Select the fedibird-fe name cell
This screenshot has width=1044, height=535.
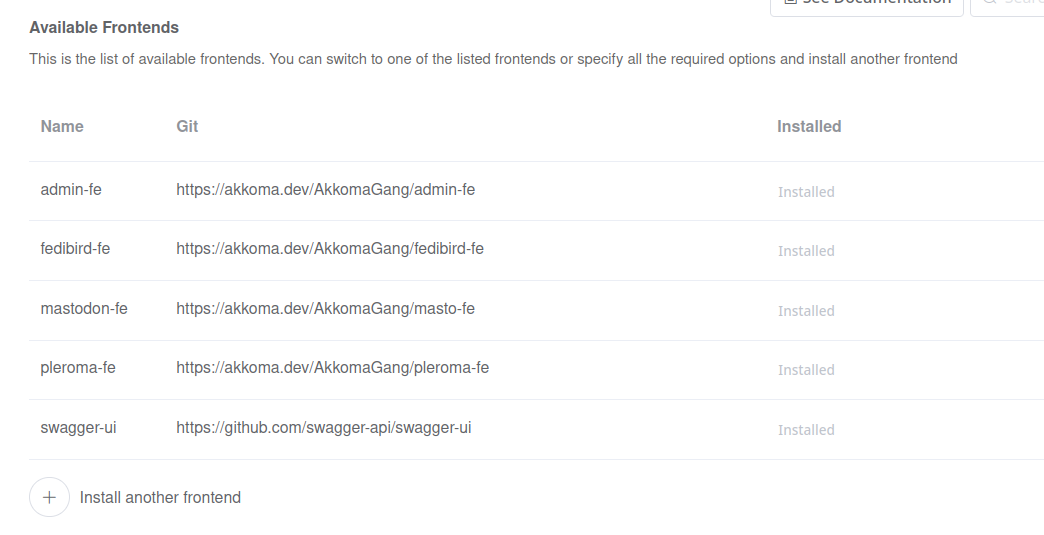tap(75, 248)
